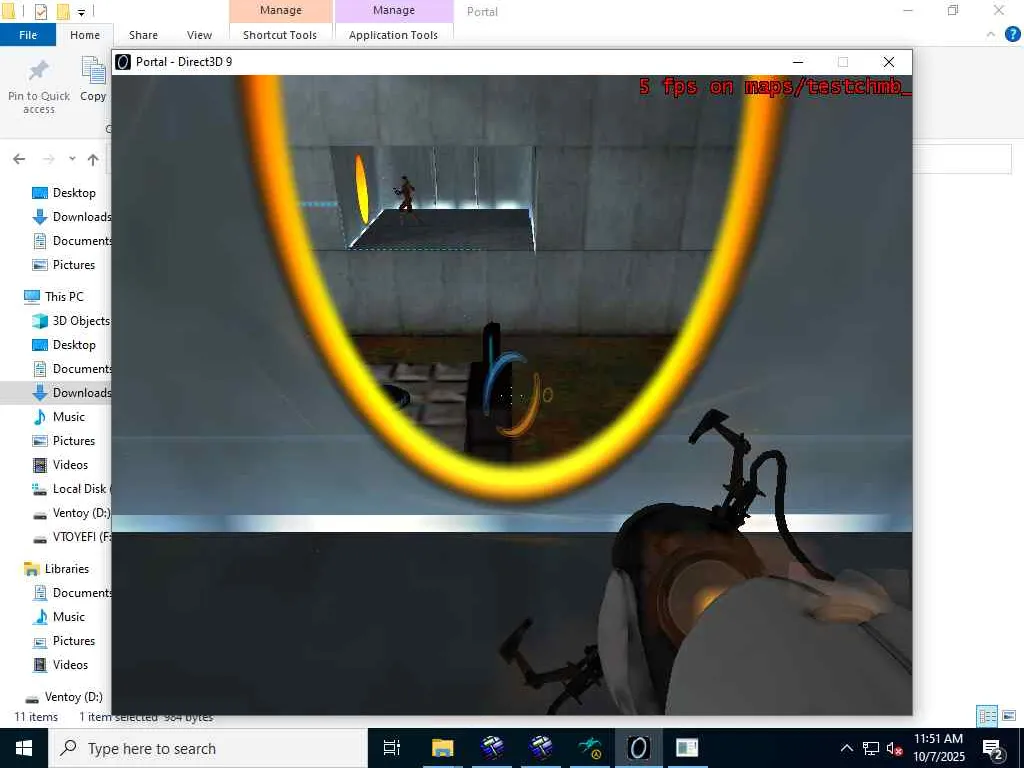
Task: Open the recent locations dropdown arrow
Action: (72, 159)
